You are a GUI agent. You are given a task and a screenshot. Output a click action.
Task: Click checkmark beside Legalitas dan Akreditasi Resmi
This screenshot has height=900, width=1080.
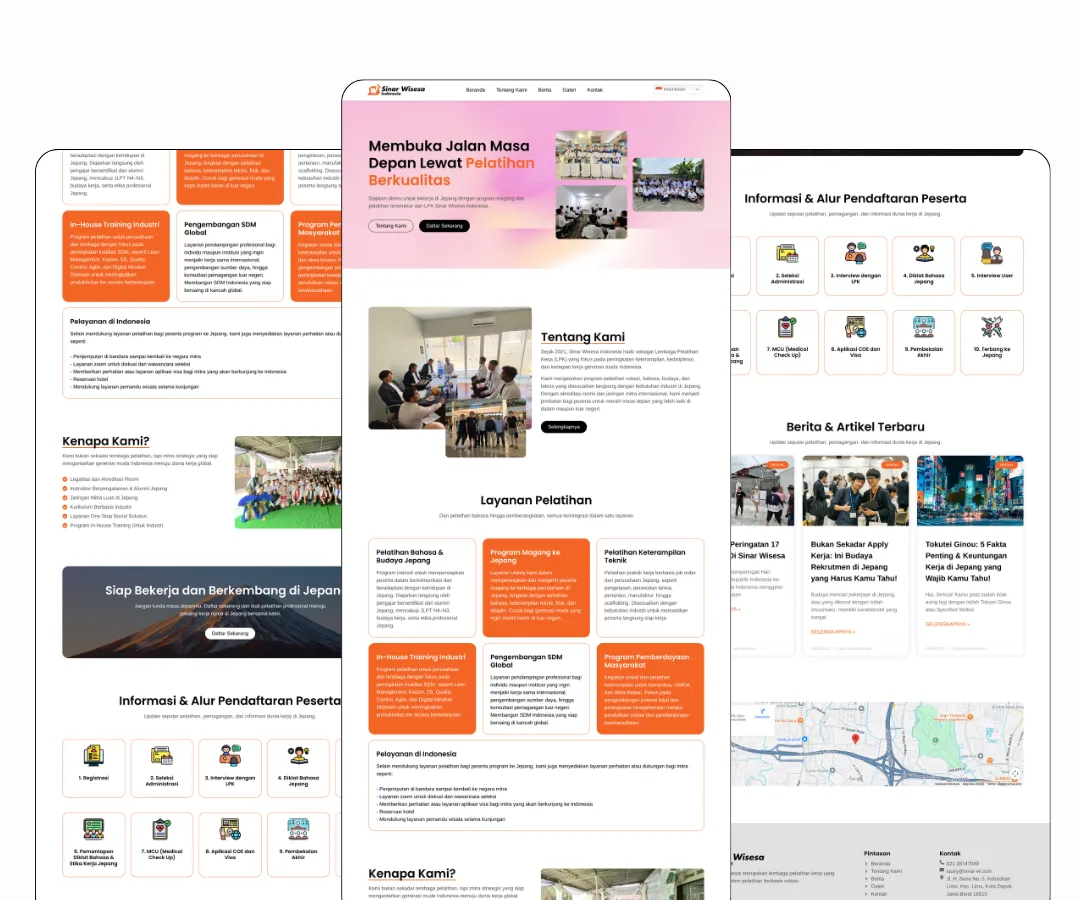point(65,479)
